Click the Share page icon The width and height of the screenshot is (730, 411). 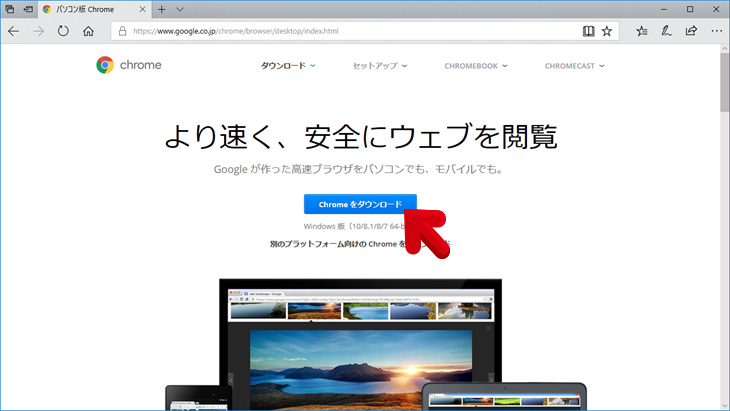pyautogui.click(x=691, y=31)
